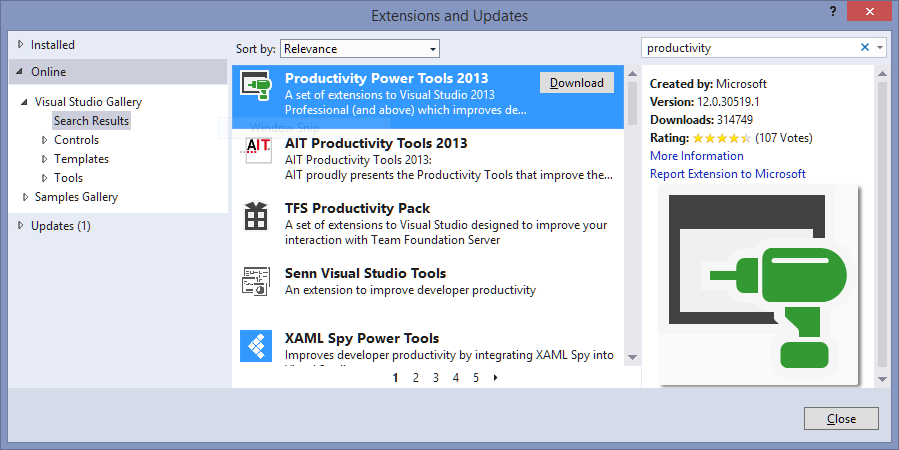Click in the productivity search field
The width and height of the screenshot is (899, 450).
pos(748,48)
